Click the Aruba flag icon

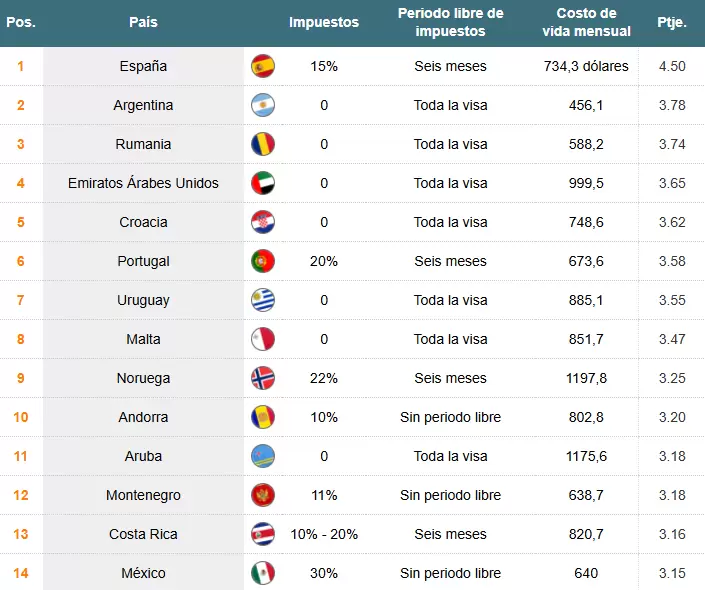pyautogui.click(x=263, y=457)
